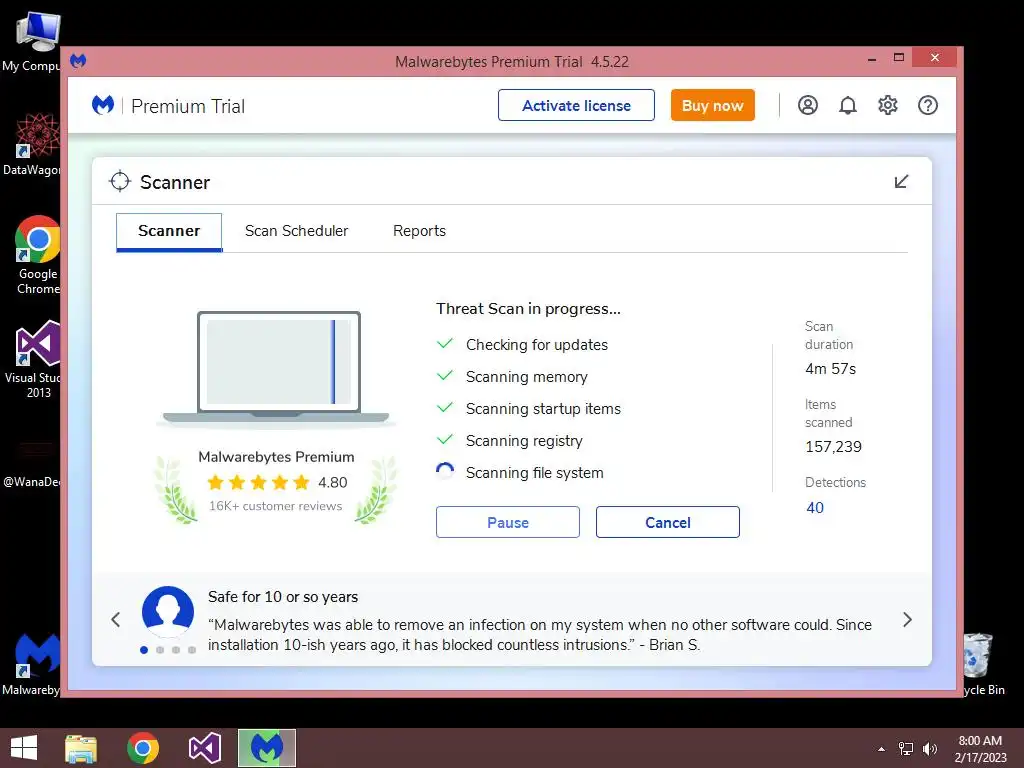Click the Activate license button
The image size is (1024, 768).
576,105
